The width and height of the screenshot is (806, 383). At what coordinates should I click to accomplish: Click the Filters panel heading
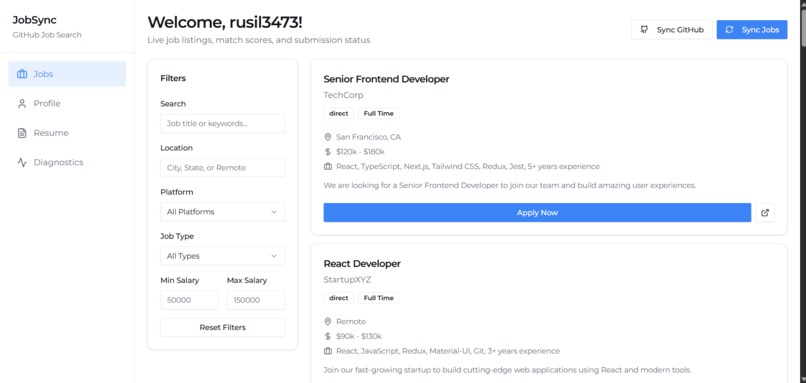[173, 79]
